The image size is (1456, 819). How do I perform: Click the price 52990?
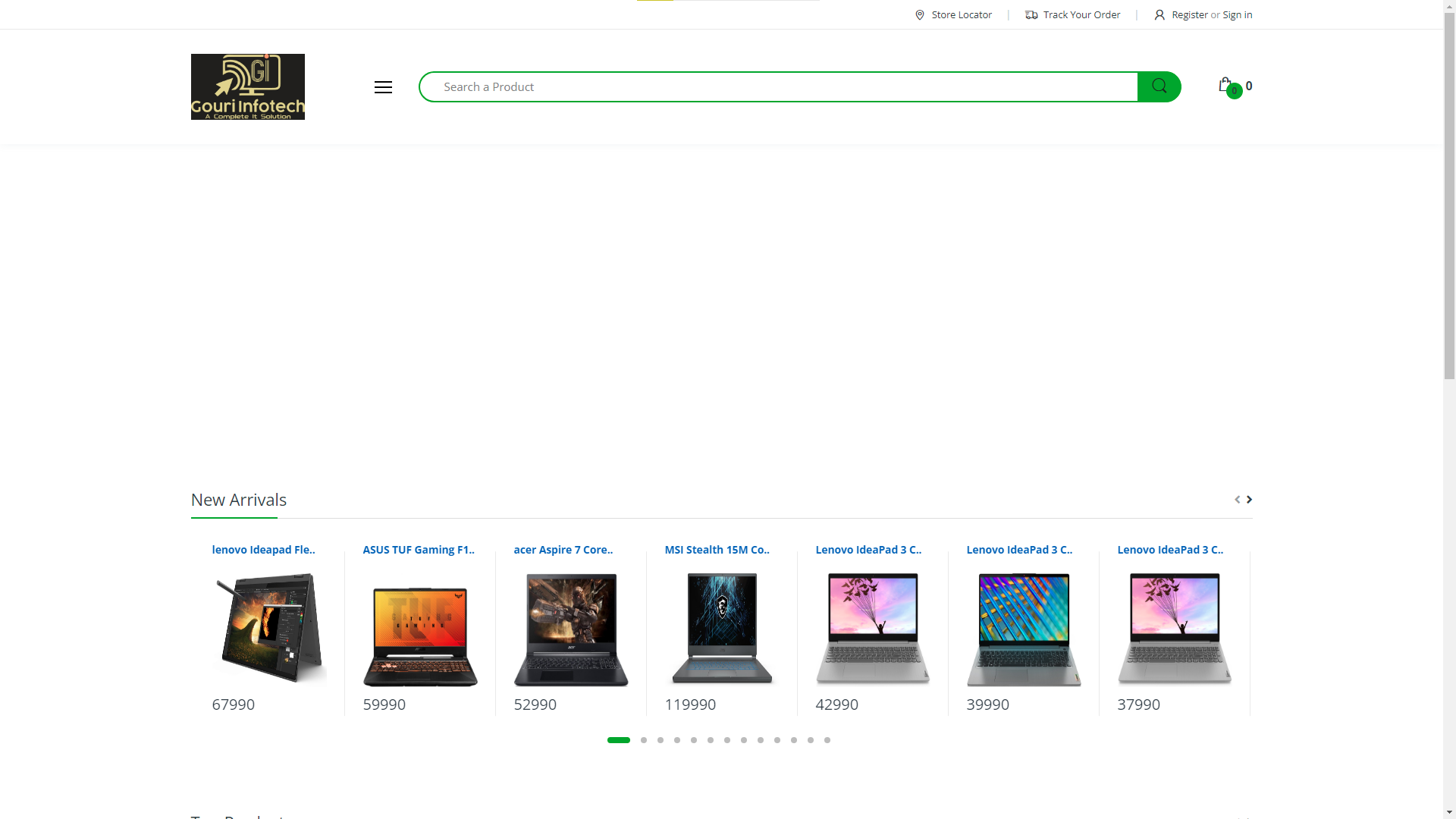pos(535,704)
